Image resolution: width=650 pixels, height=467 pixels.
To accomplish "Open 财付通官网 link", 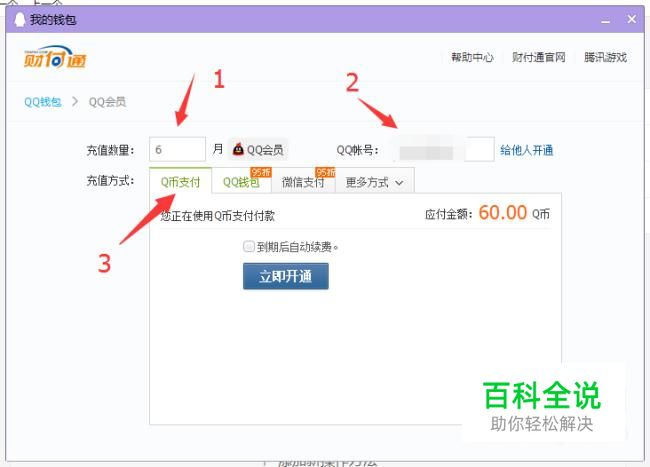I will [x=538, y=57].
